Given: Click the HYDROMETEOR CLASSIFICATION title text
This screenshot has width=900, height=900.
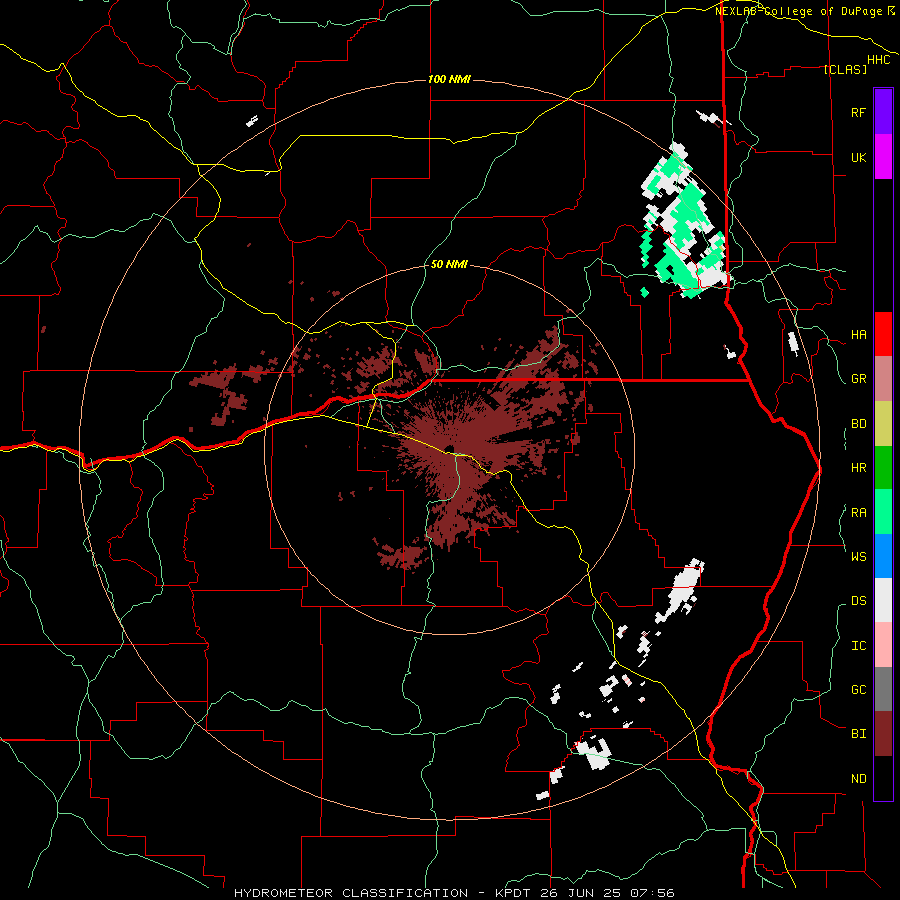Looking at the screenshot, I should (351, 893).
